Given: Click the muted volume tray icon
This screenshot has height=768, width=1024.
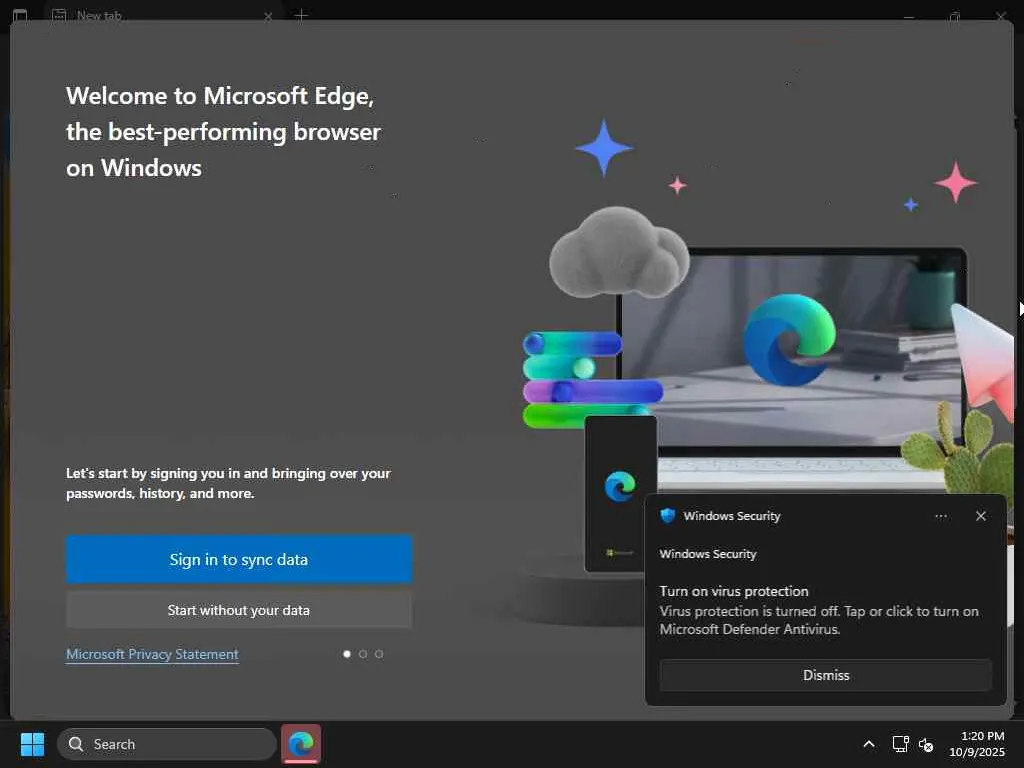Looking at the screenshot, I should pos(925,744).
